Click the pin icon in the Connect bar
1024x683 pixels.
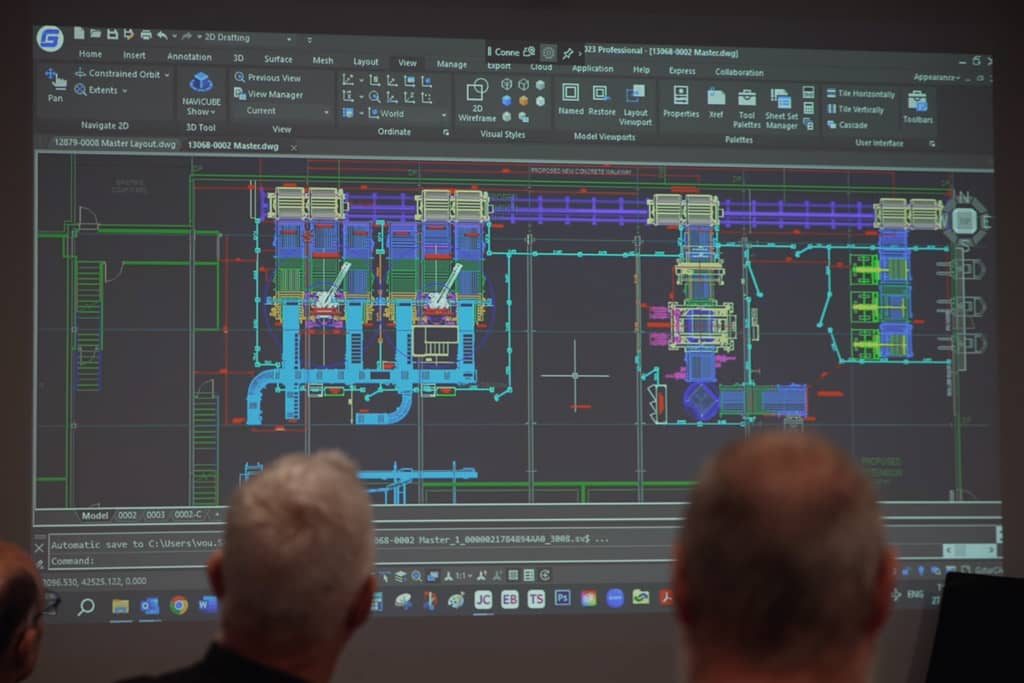point(568,54)
